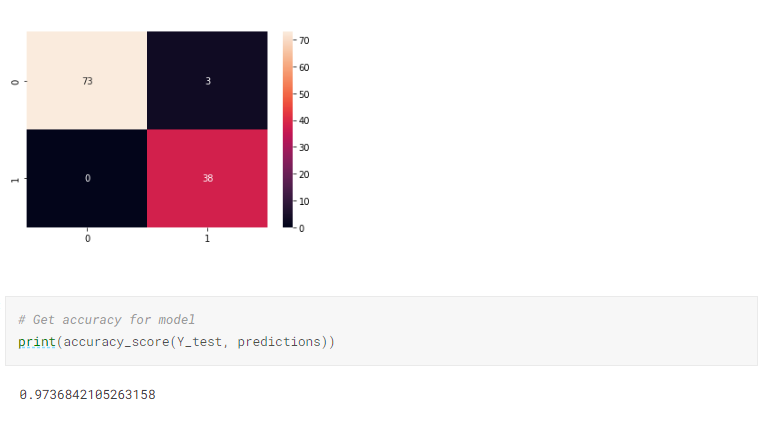
Task: Click the heatmap cell showing 73
Action: [87, 81]
